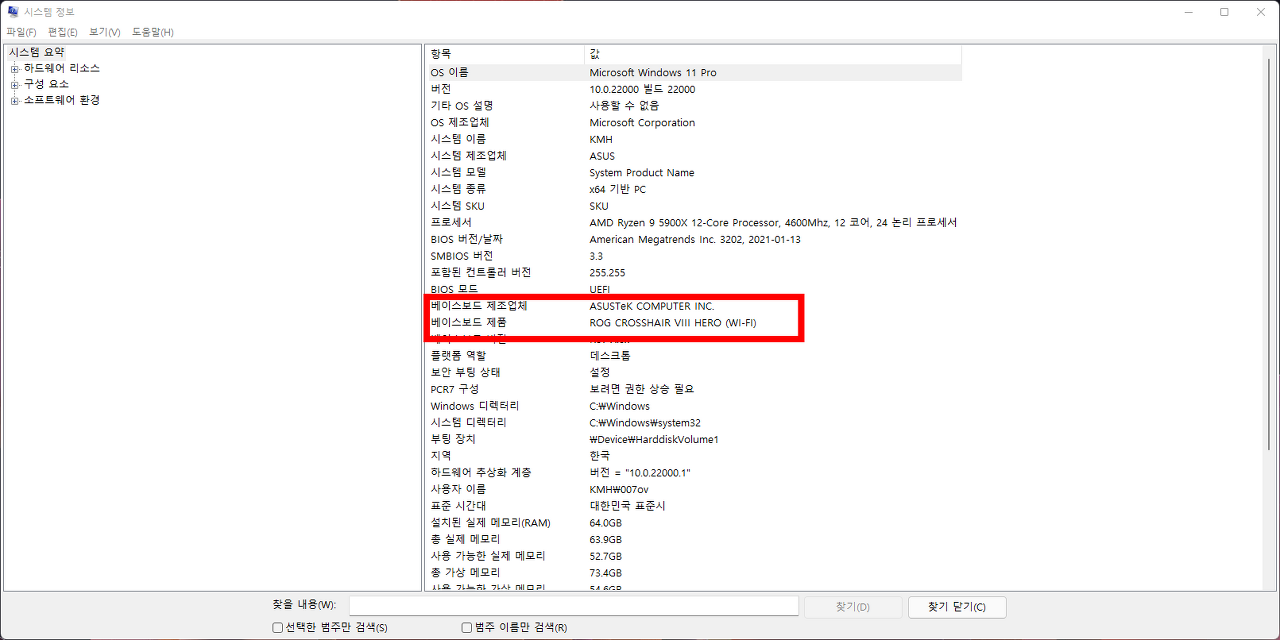Expand the 소프트웨어 환경 node
This screenshot has width=1280, height=640.
click(x=15, y=101)
